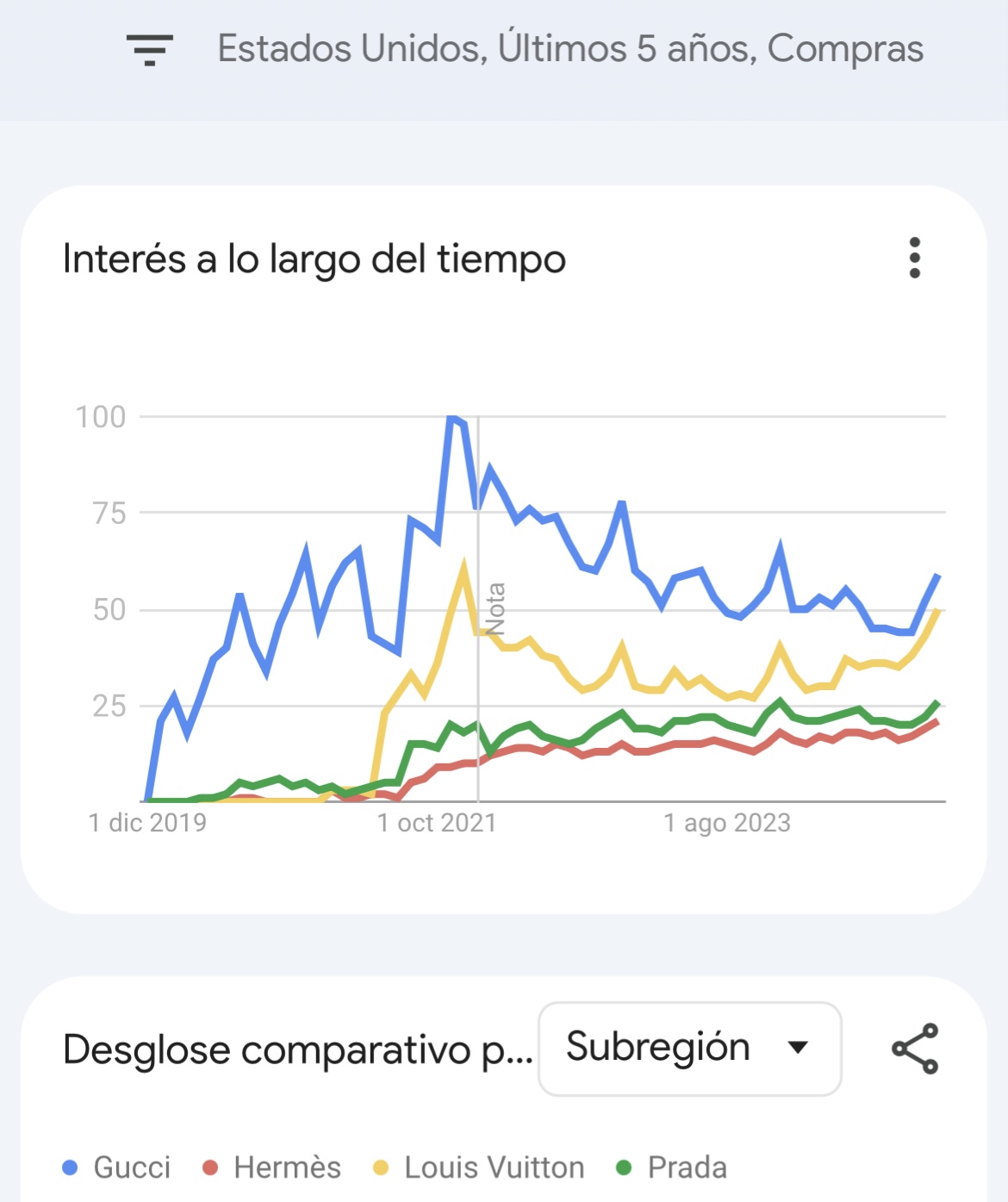Click the 1 ago 2023 axis label

point(727,823)
